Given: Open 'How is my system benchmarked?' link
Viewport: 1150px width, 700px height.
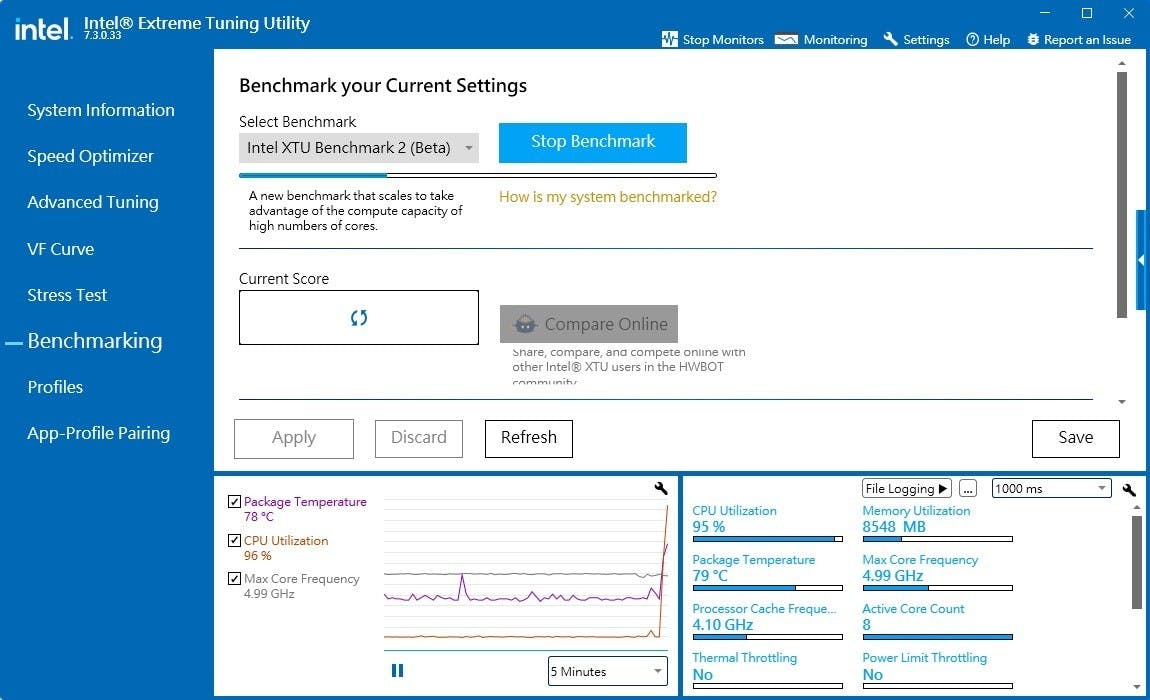Looking at the screenshot, I should pos(608,197).
